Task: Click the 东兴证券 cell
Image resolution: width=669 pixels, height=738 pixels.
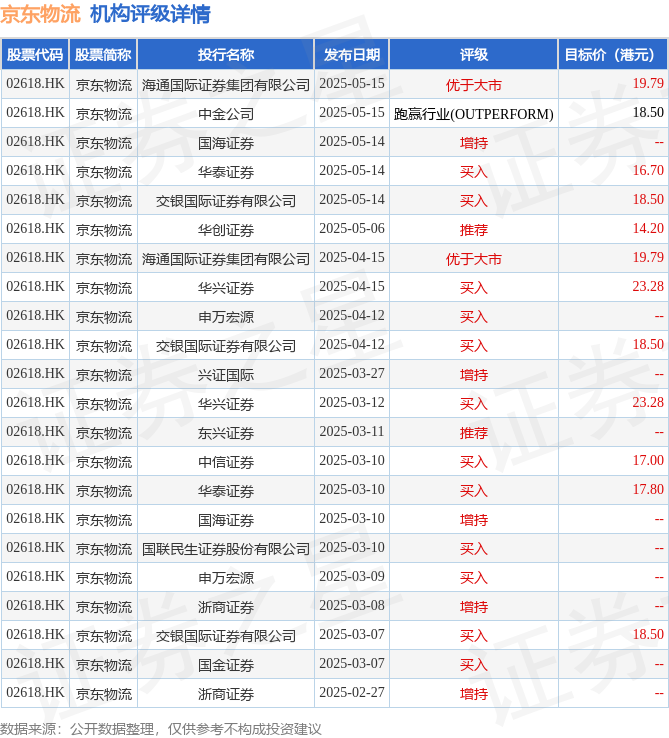Action: 226,433
